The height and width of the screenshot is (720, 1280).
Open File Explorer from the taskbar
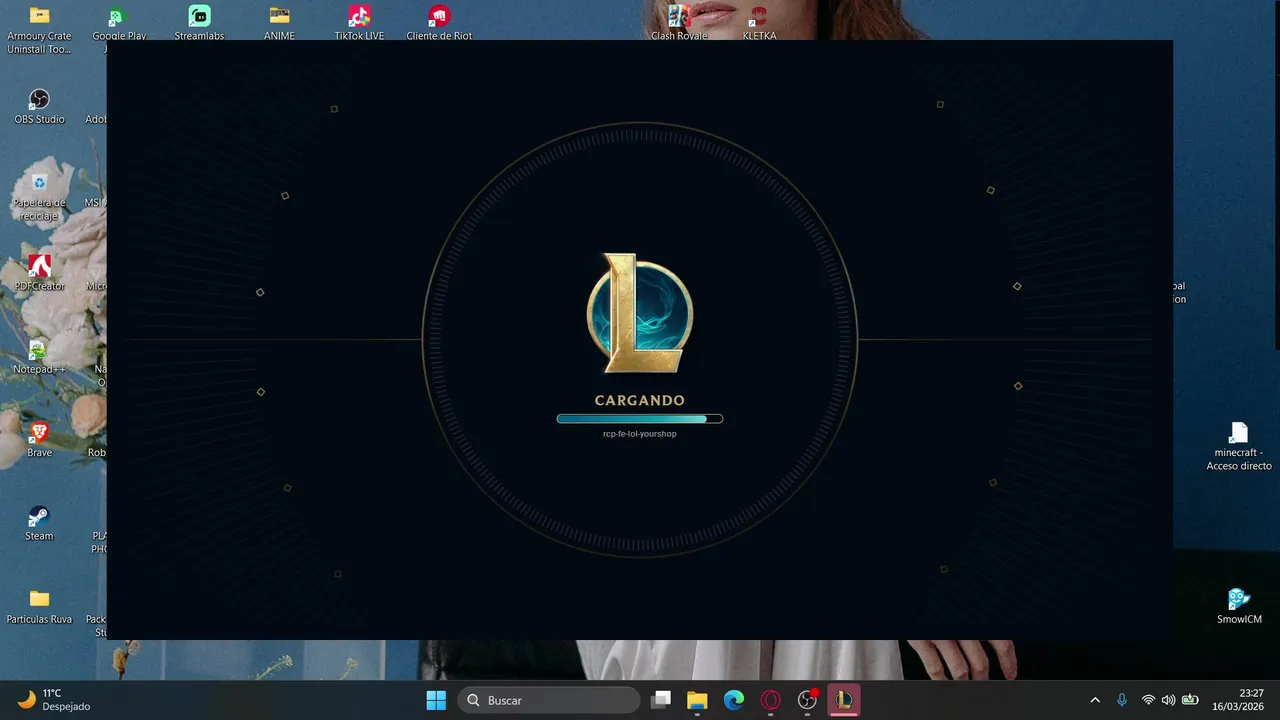[x=697, y=700]
